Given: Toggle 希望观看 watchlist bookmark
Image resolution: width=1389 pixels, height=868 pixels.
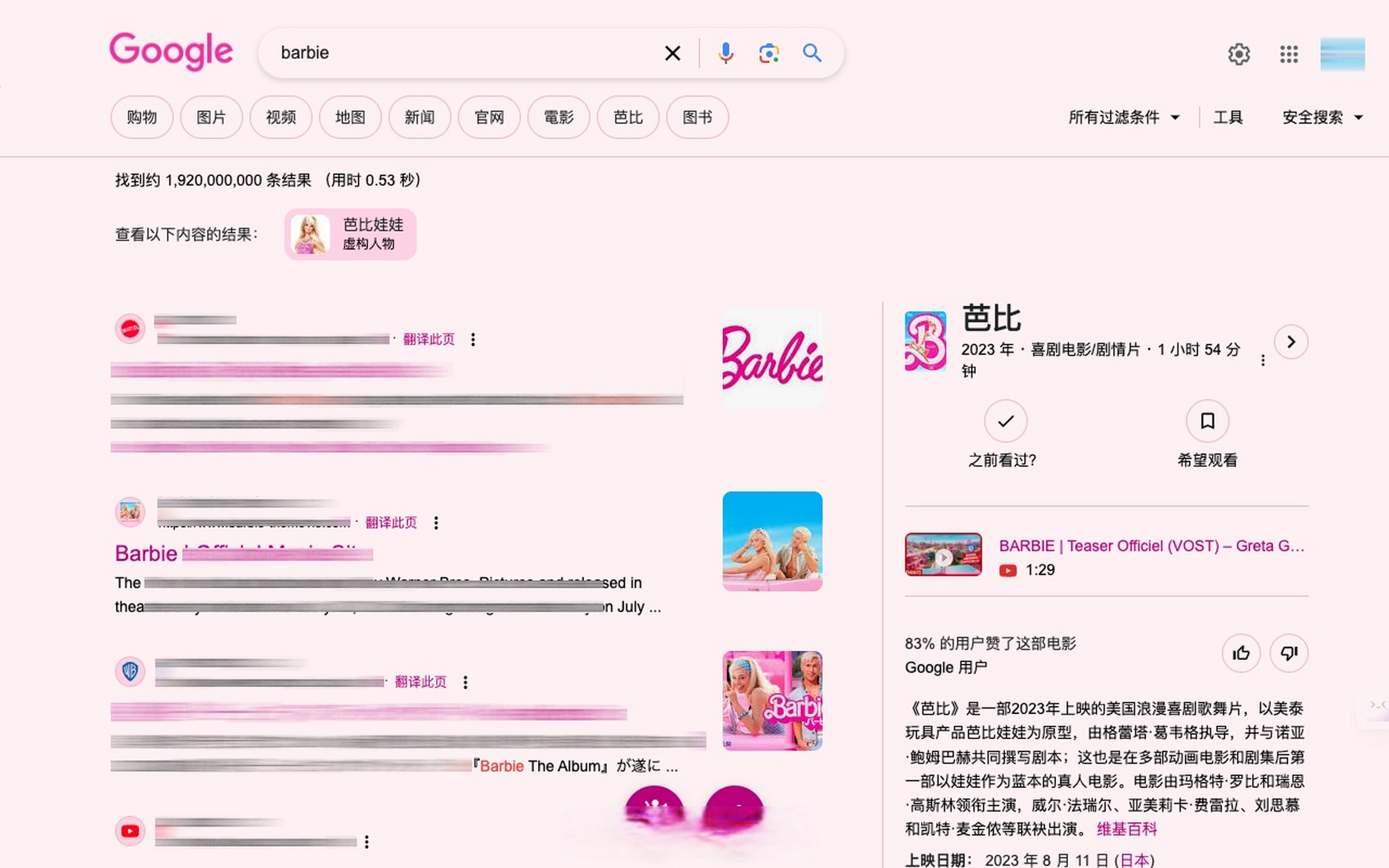Looking at the screenshot, I should coord(1207,422).
